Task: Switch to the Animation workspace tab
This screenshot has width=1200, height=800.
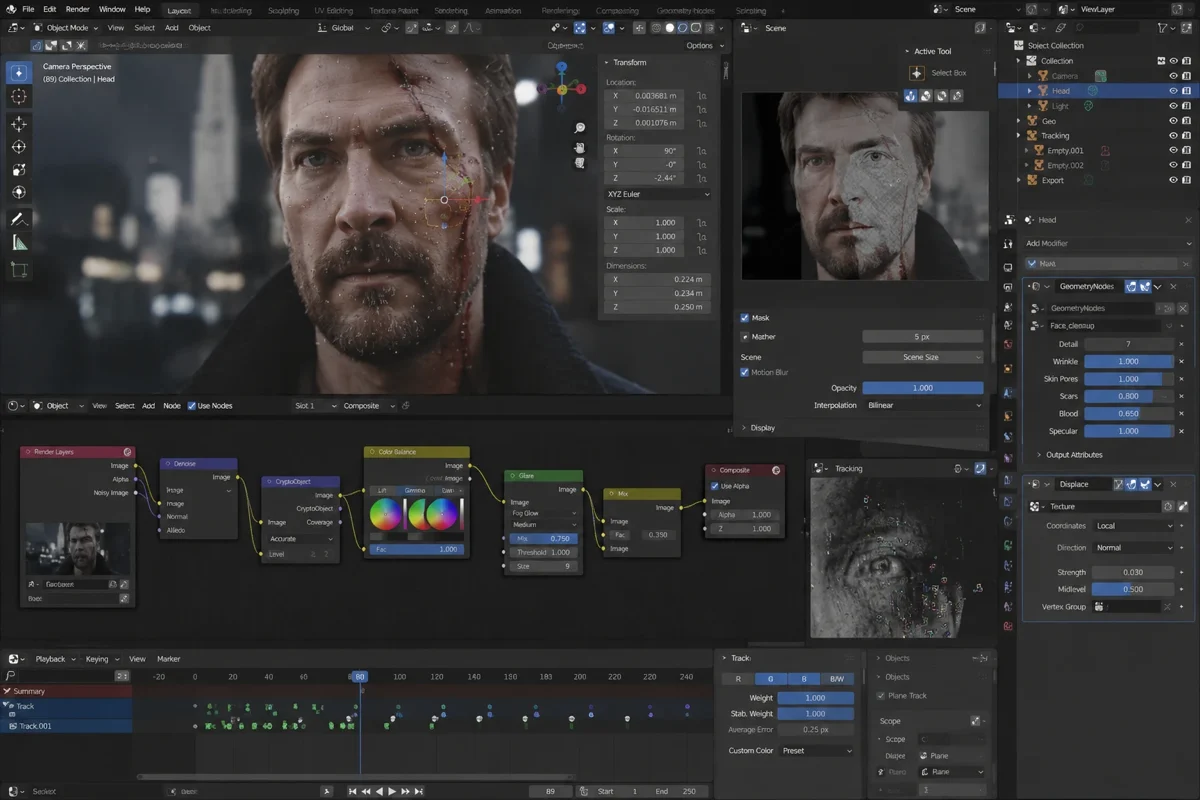Action: pos(502,10)
